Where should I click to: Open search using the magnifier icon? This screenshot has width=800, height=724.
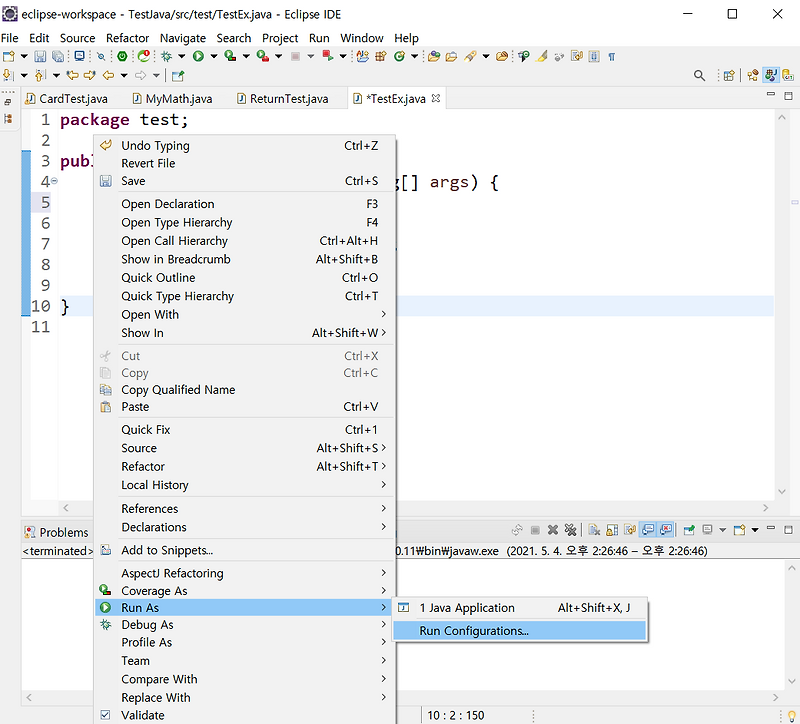[x=700, y=73]
